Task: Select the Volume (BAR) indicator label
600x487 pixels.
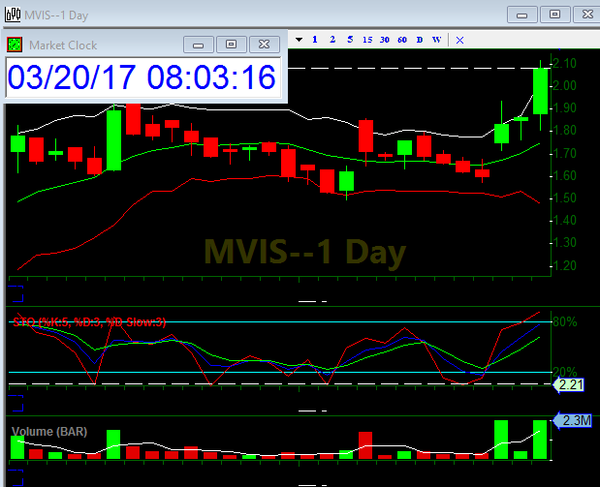Action: 50,431
